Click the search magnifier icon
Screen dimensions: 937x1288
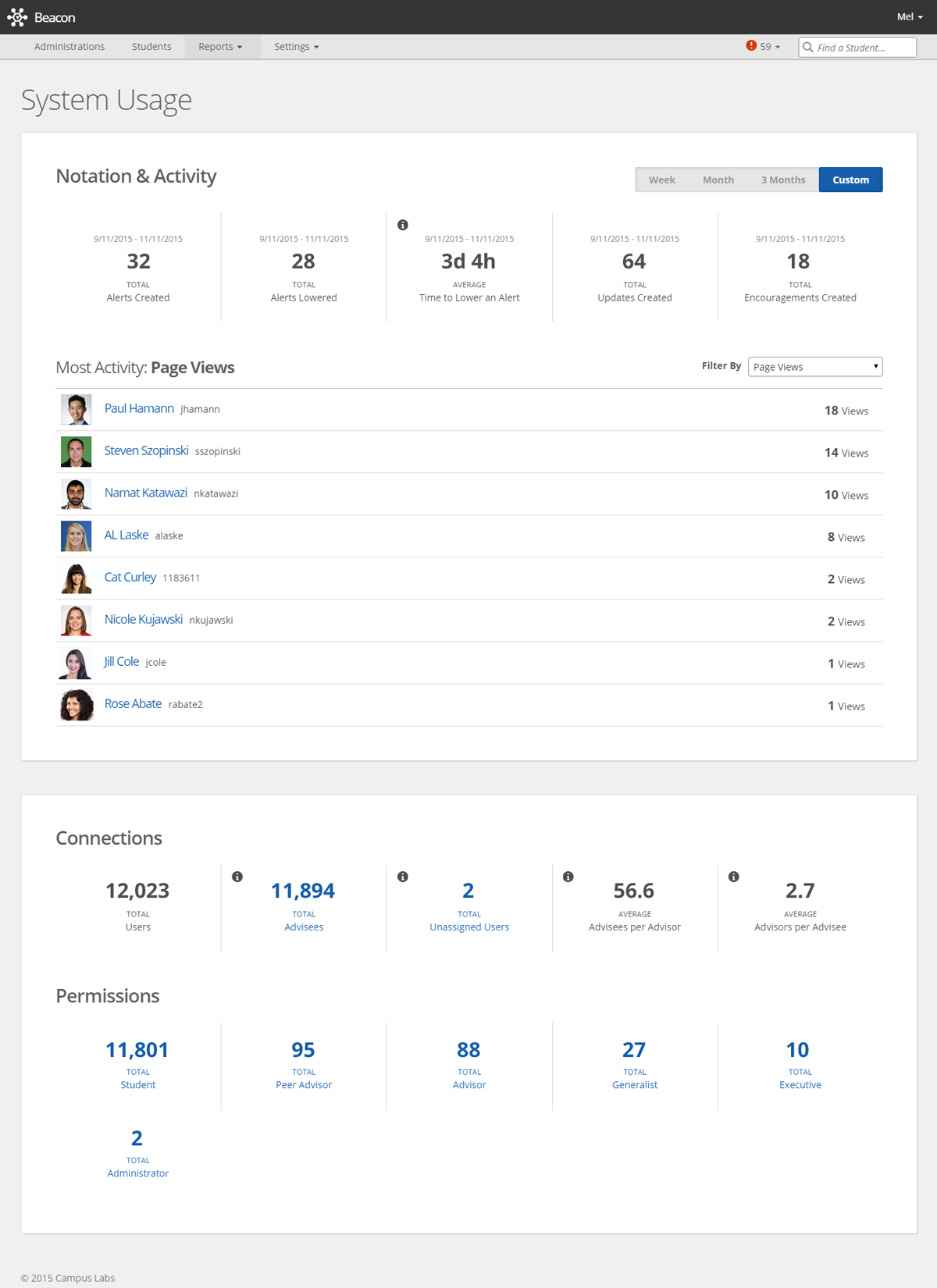[808, 47]
